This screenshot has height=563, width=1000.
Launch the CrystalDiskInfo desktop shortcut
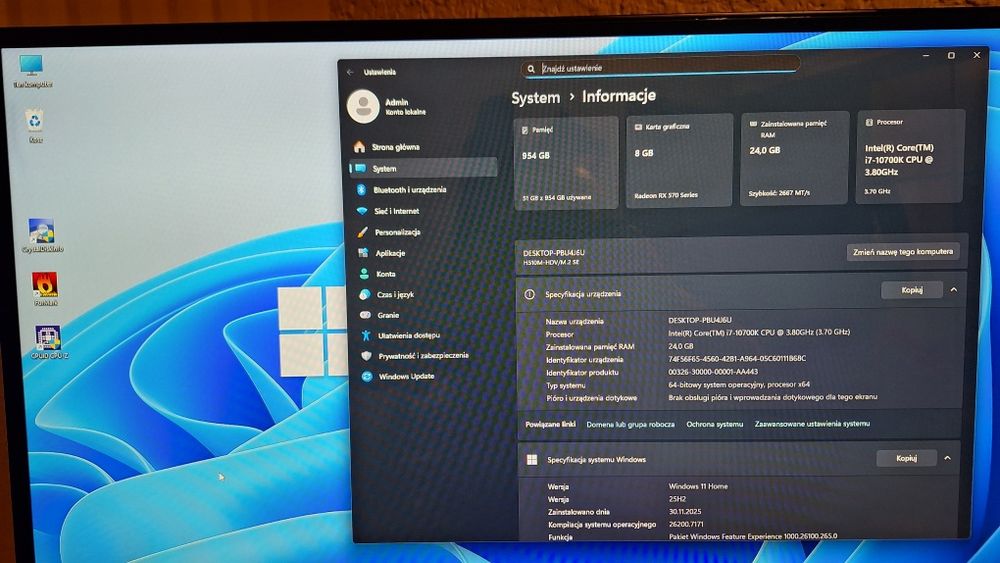42,236
